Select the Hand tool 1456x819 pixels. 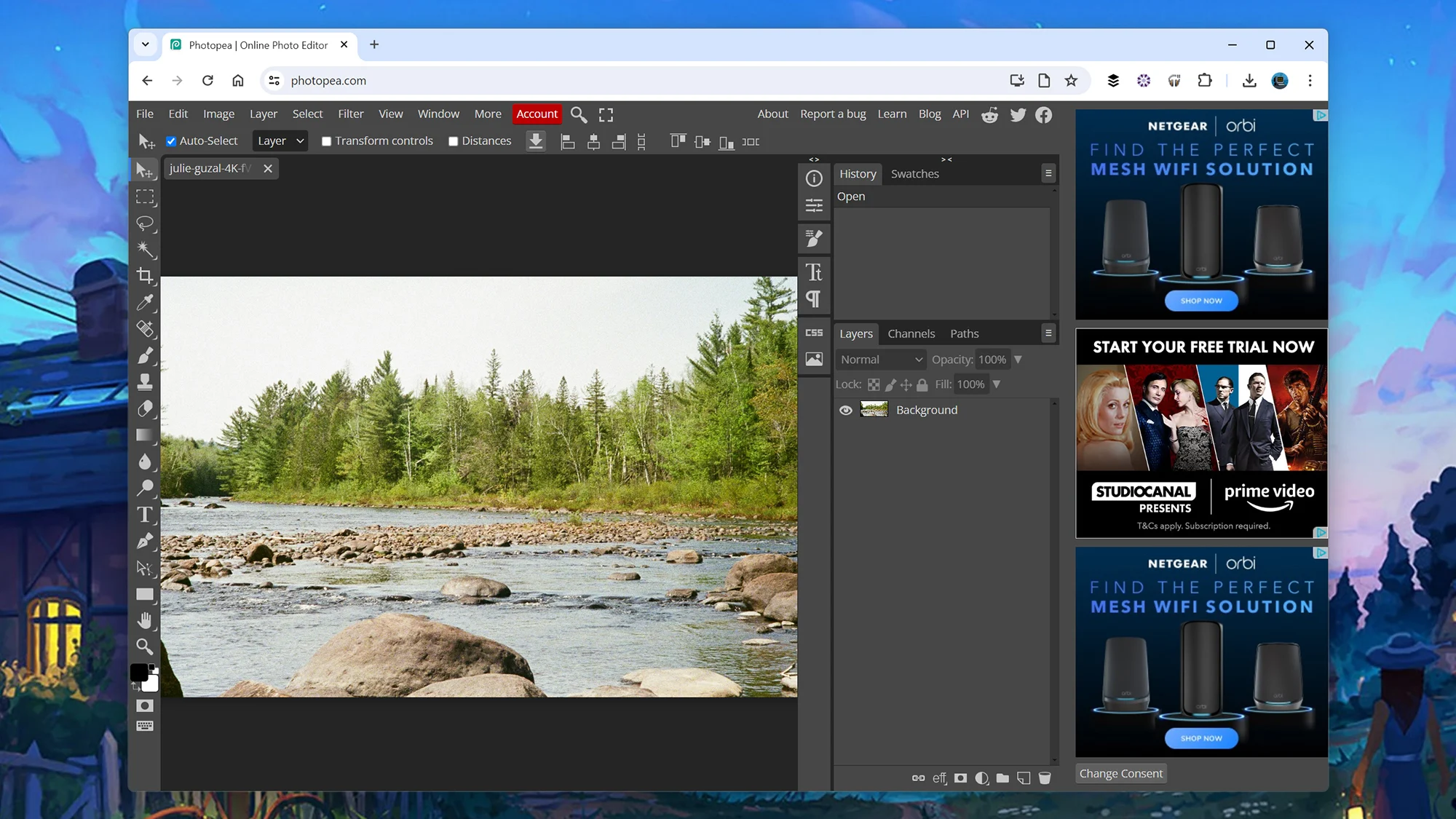(x=146, y=620)
